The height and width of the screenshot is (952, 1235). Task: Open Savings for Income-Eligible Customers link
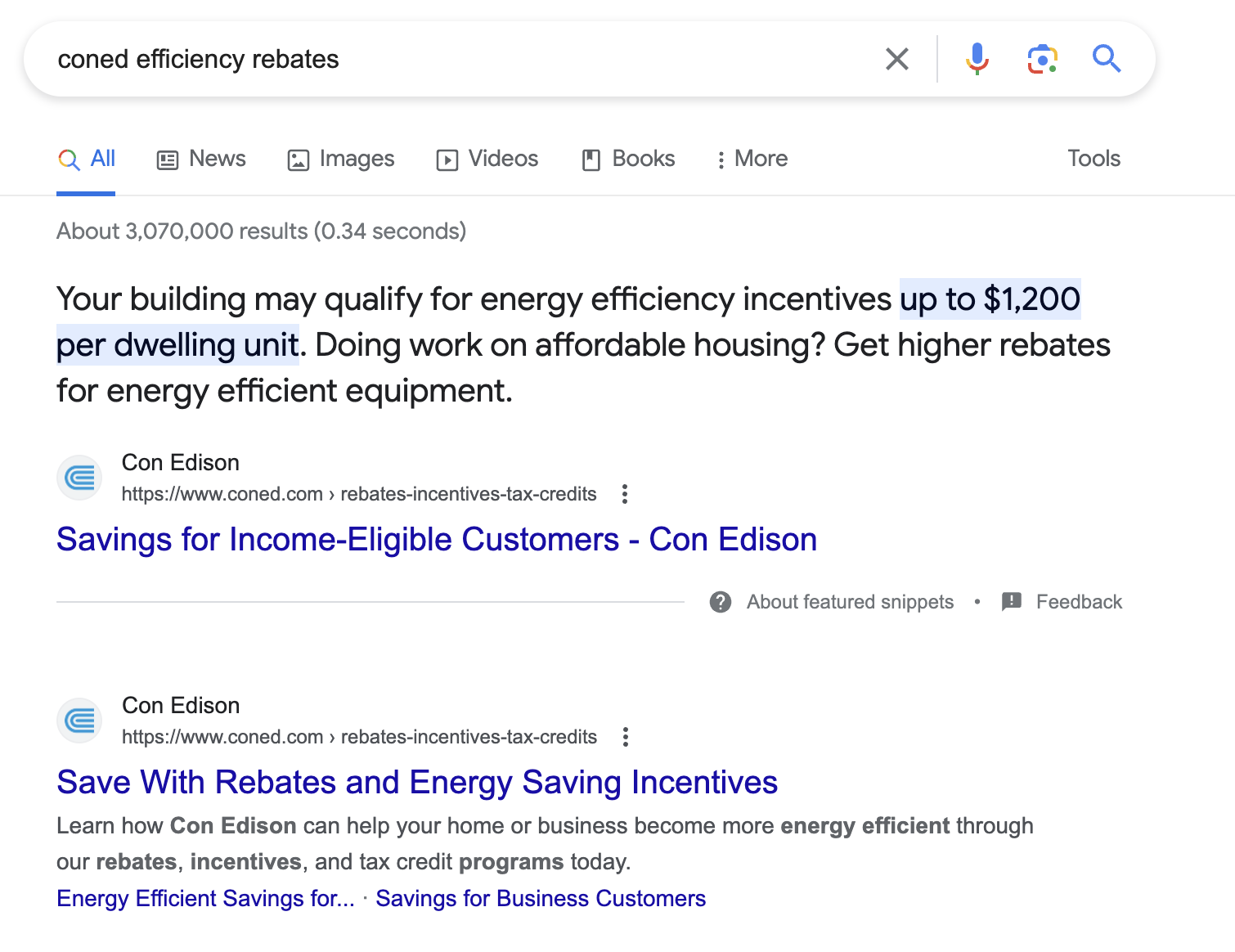(x=437, y=540)
